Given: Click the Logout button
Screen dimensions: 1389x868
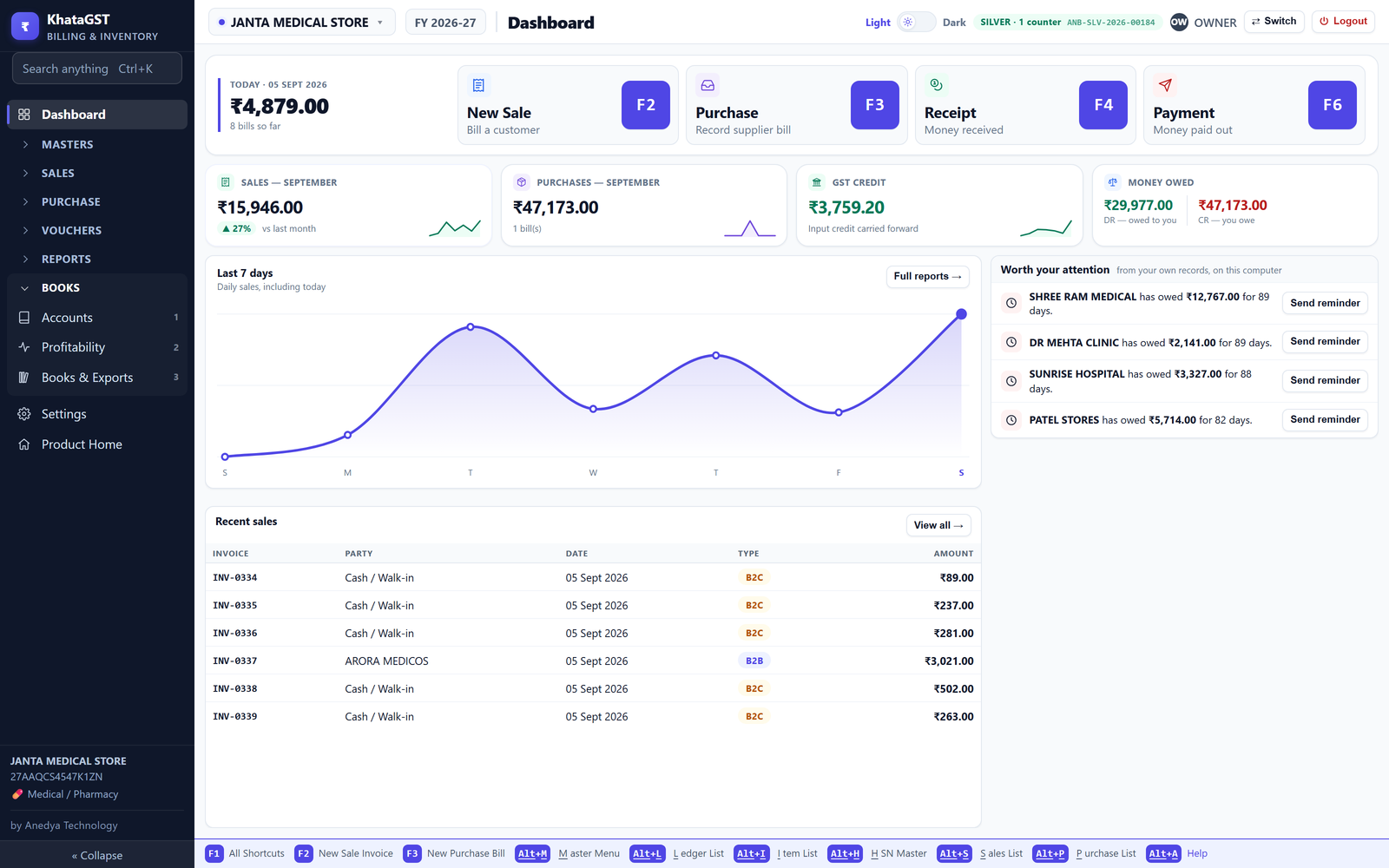Looking at the screenshot, I should [x=1343, y=22].
